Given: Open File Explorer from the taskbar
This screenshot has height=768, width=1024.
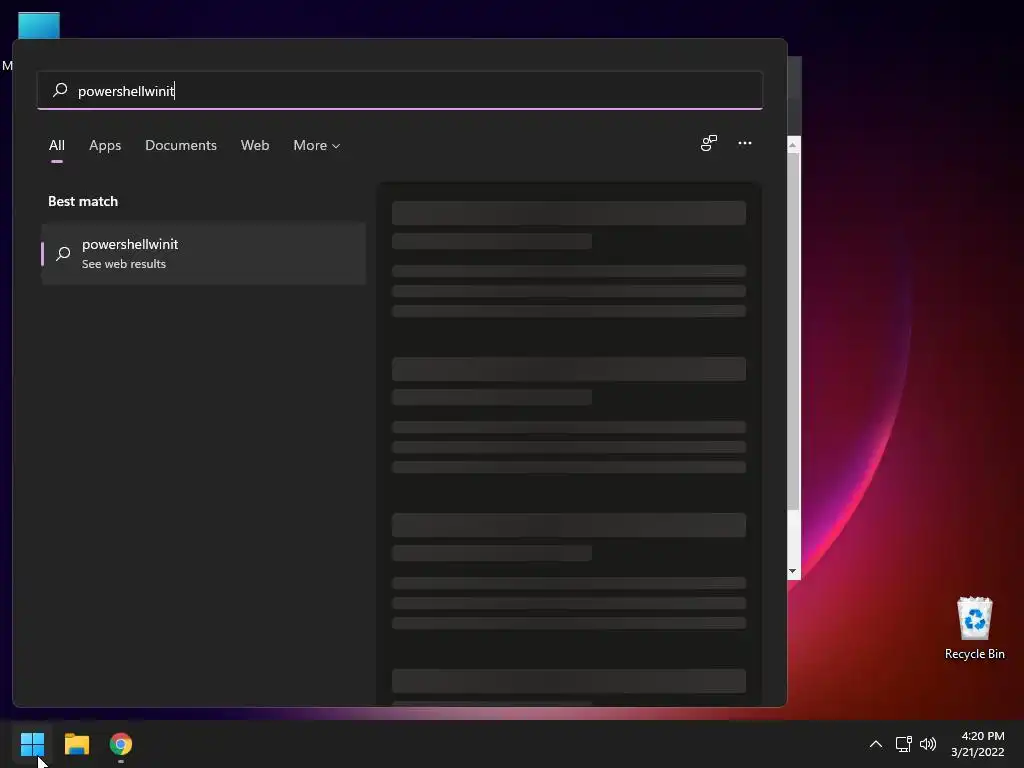Looking at the screenshot, I should pyautogui.click(x=76, y=744).
